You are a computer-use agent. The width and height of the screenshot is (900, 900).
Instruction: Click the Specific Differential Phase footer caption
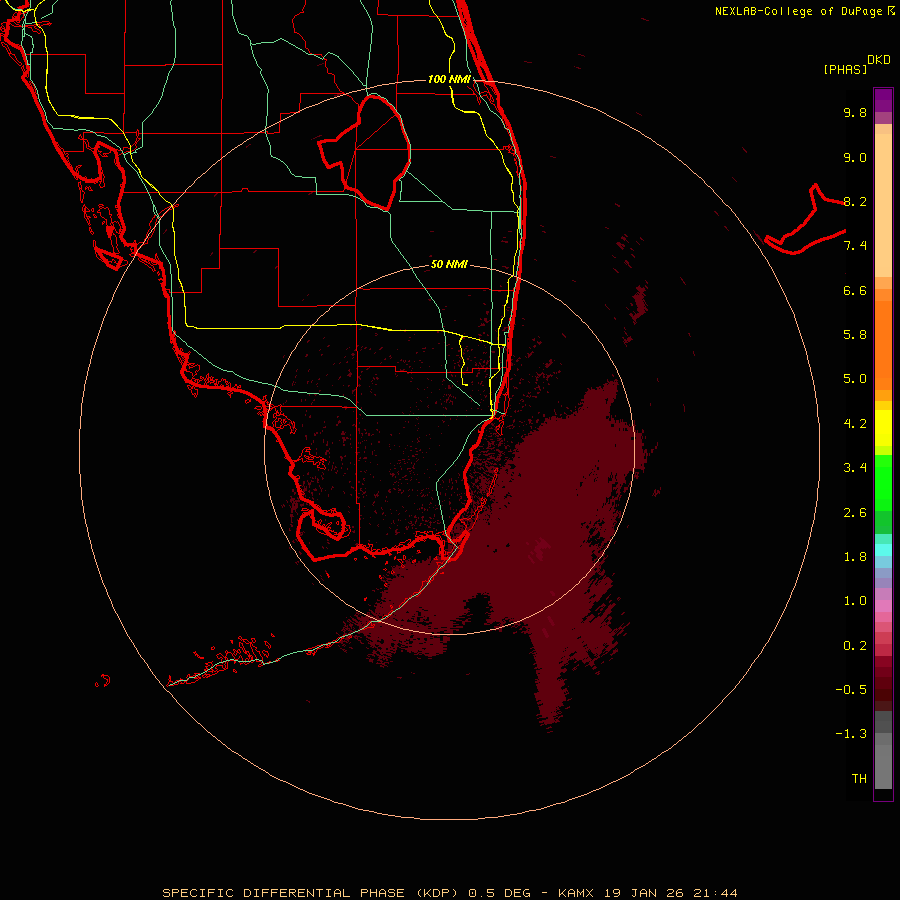tap(449, 893)
